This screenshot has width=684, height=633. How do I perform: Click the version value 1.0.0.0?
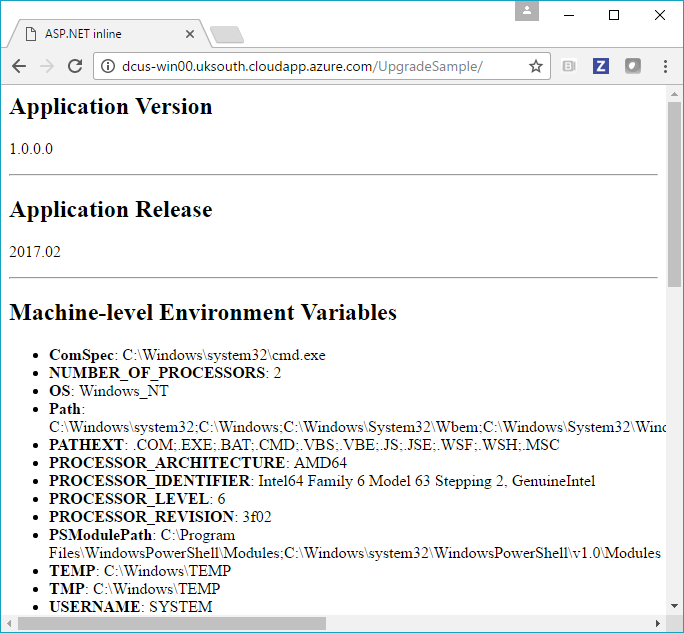[x=31, y=149]
